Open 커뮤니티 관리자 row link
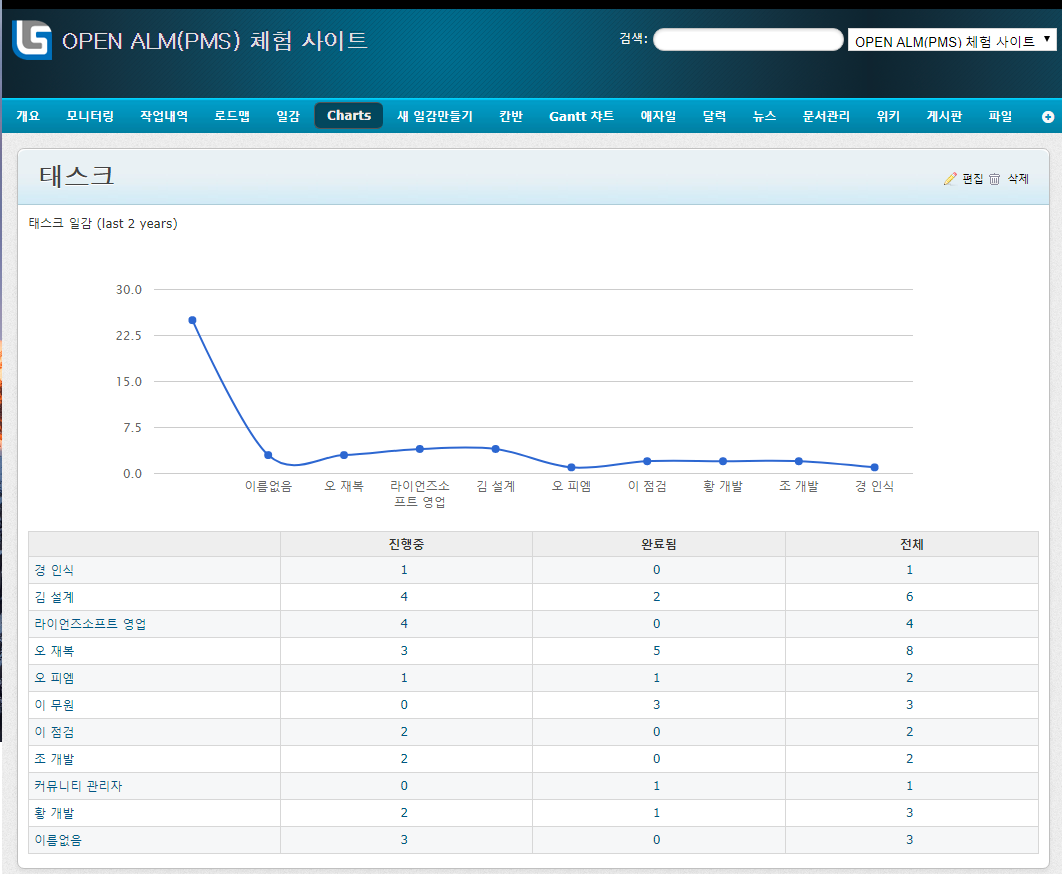The width and height of the screenshot is (1062, 874). click(78, 786)
